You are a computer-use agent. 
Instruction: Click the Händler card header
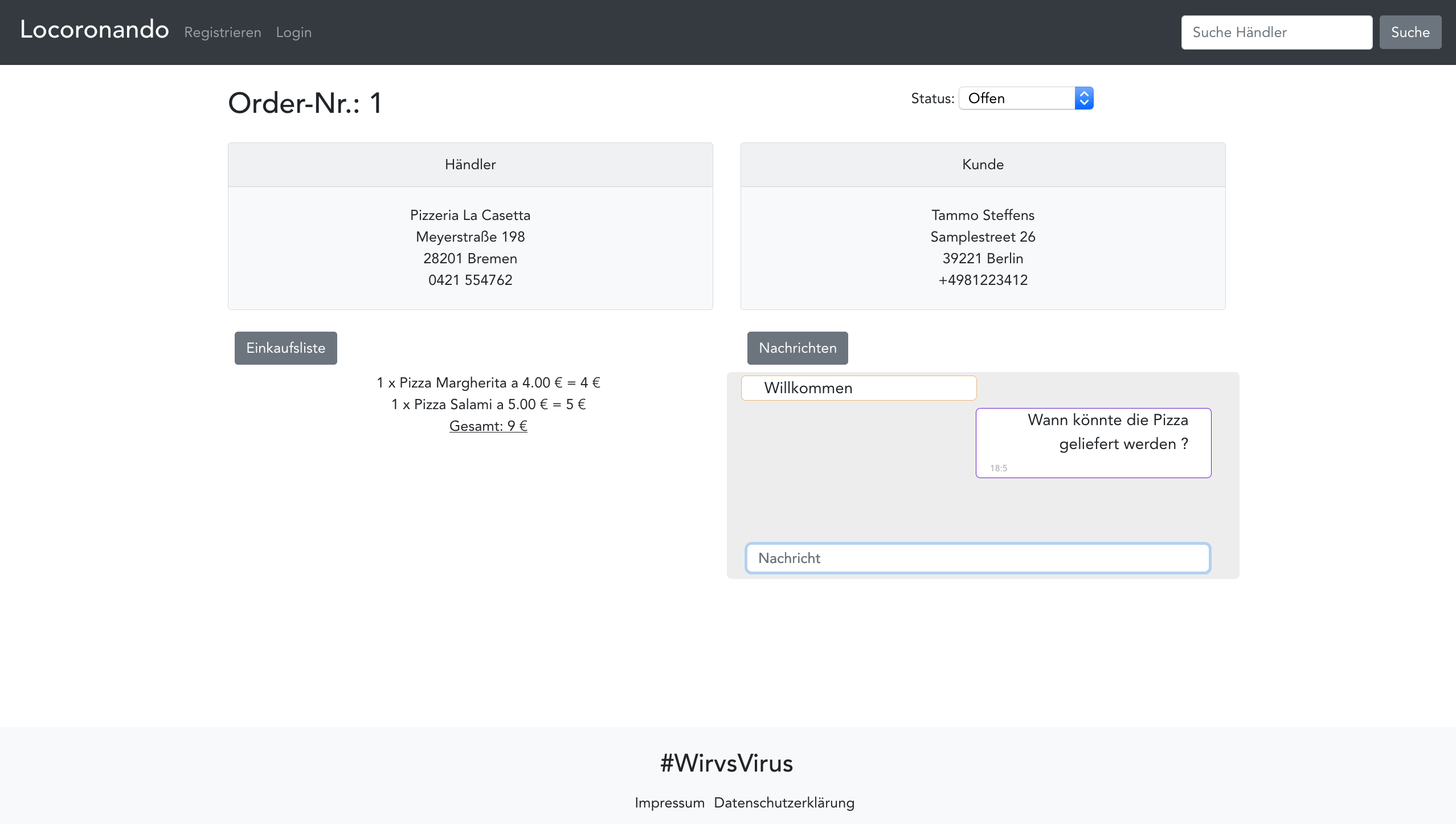click(x=470, y=165)
